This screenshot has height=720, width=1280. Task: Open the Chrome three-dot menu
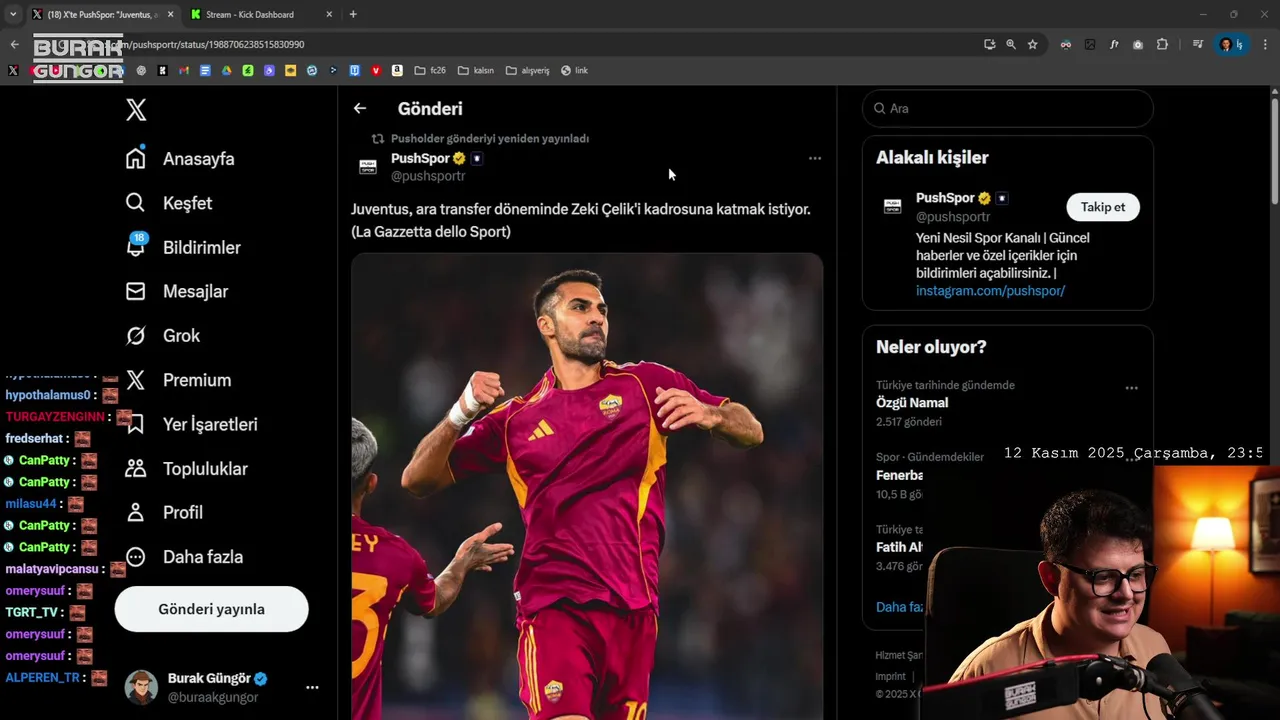pos(1266,44)
